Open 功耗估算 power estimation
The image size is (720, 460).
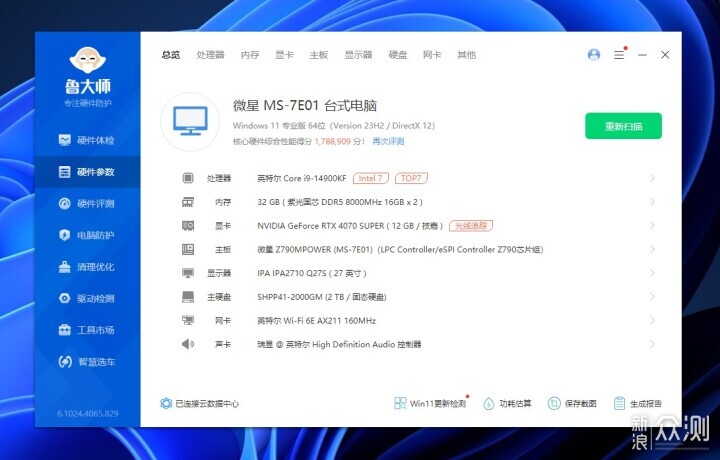point(507,404)
